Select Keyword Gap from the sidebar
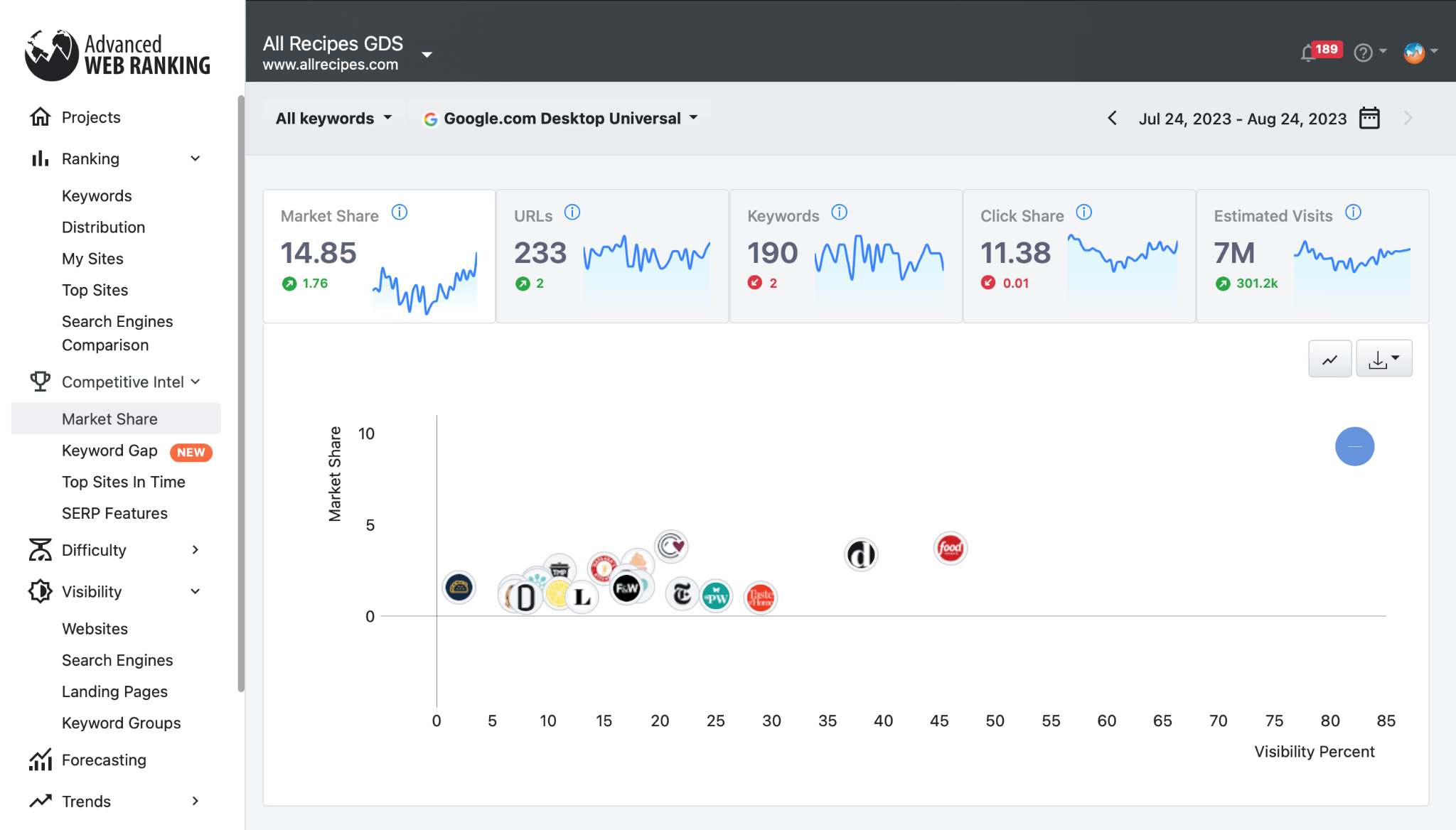1456x830 pixels. pyautogui.click(x=109, y=451)
